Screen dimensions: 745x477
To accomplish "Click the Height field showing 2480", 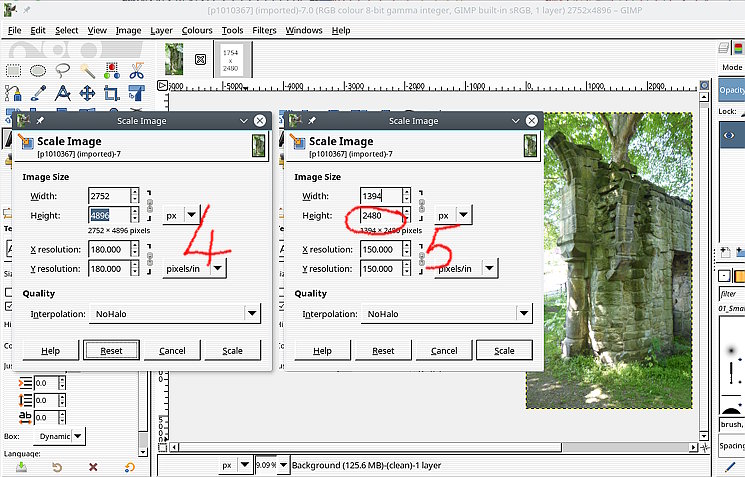I will click(x=381, y=214).
